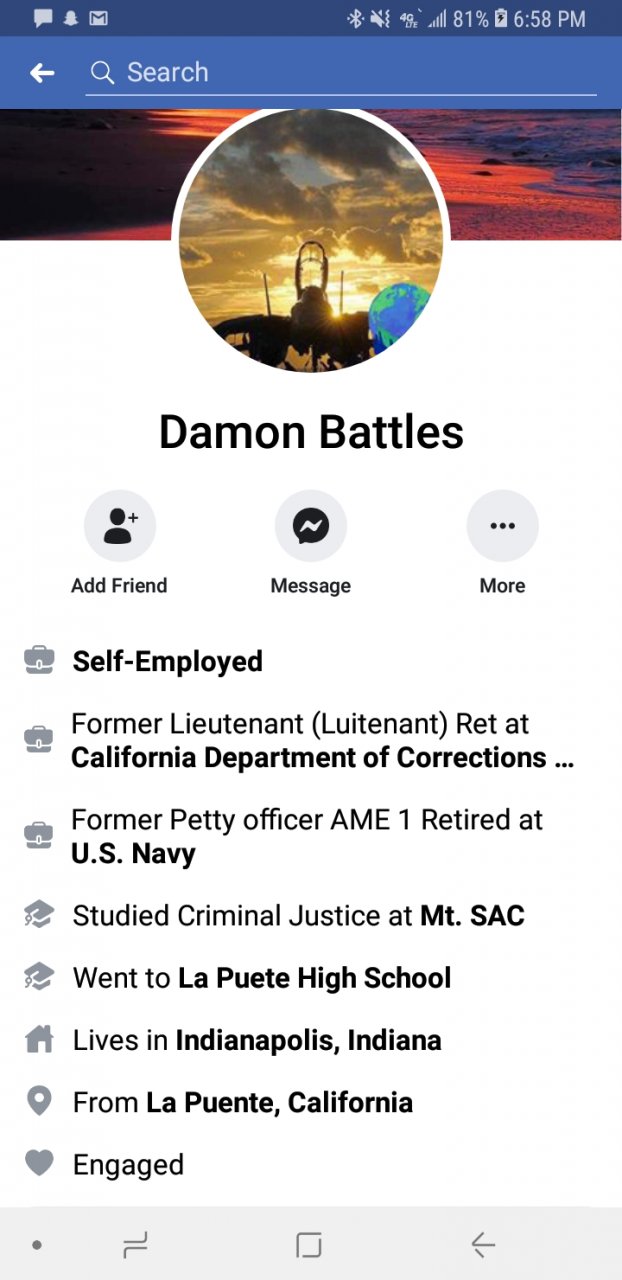Select La Puente, California hometown link
The height and width of the screenshot is (1280, 622).
point(279,1102)
